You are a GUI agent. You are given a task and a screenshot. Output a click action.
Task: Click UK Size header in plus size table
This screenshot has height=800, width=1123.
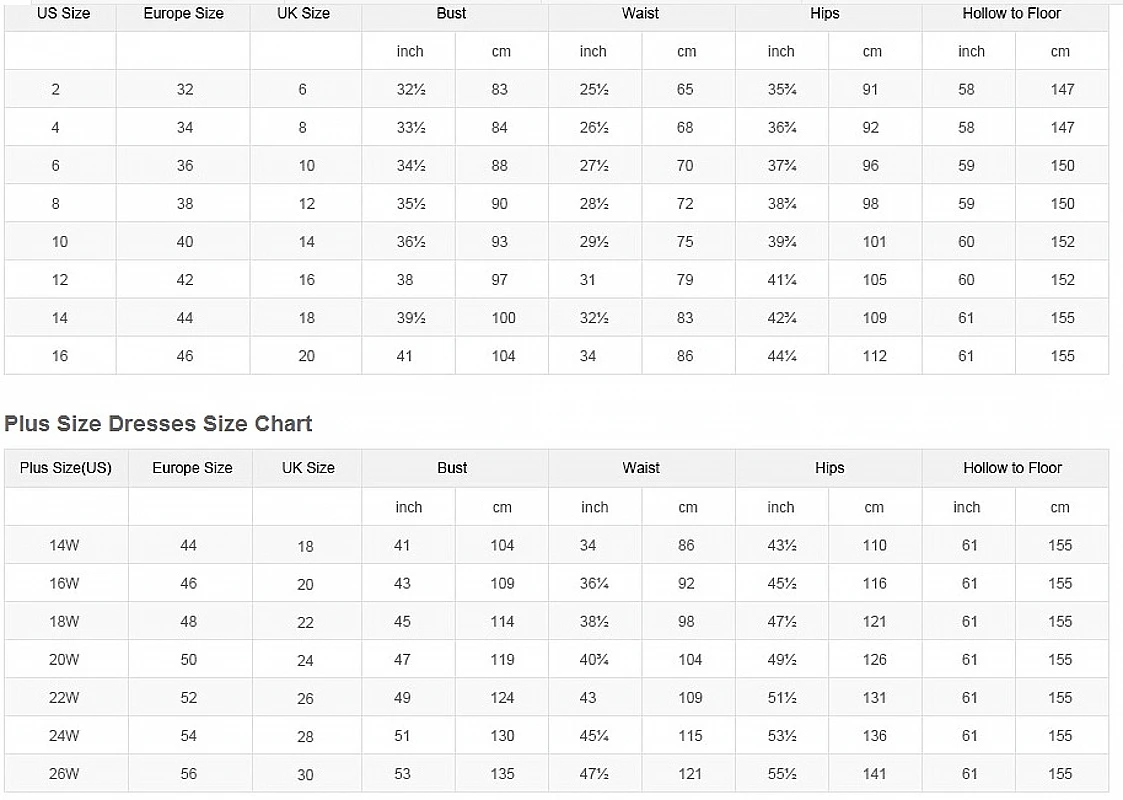[x=307, y=468]
